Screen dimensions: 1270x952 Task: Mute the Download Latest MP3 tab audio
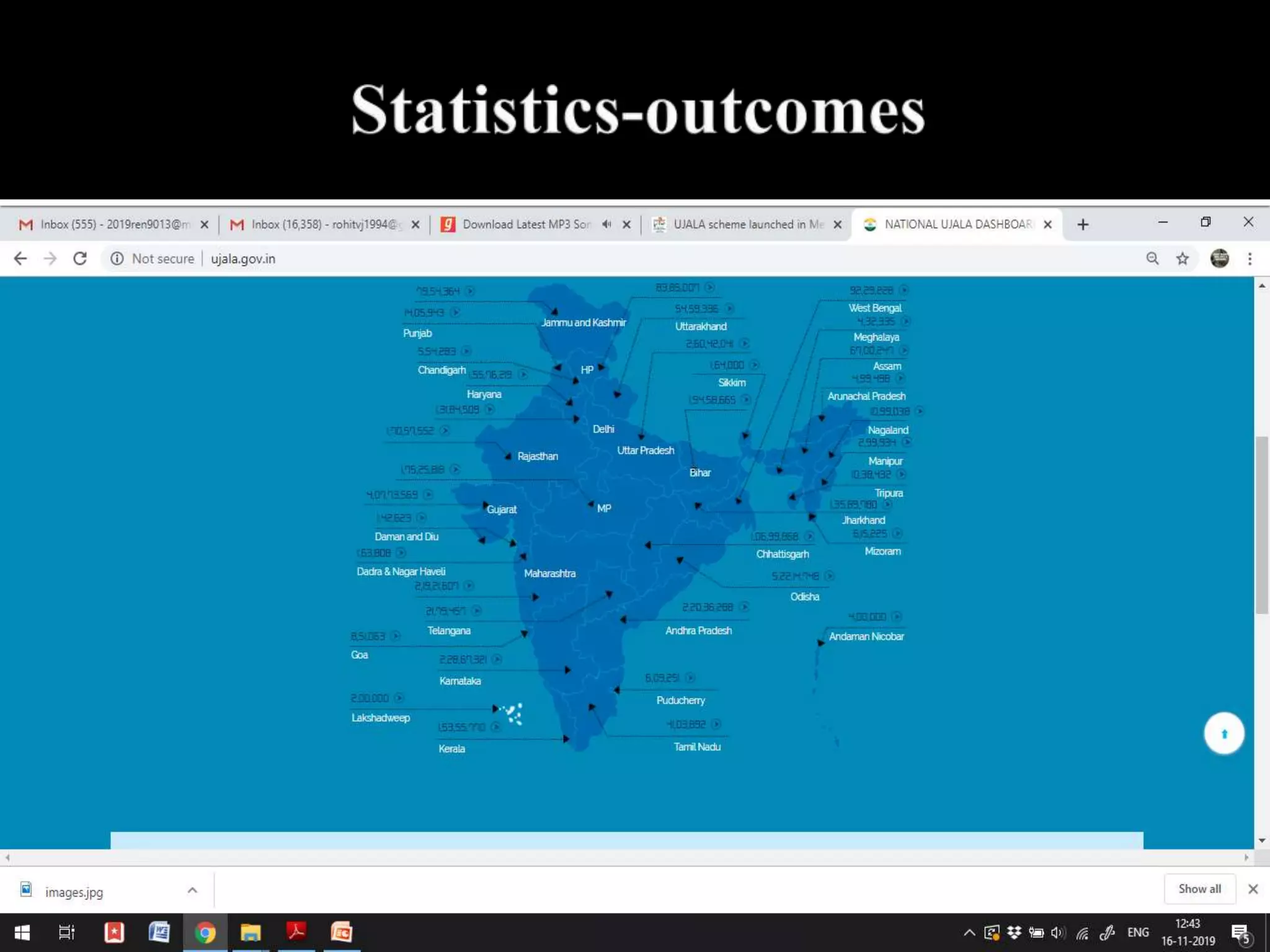point(606,224)
